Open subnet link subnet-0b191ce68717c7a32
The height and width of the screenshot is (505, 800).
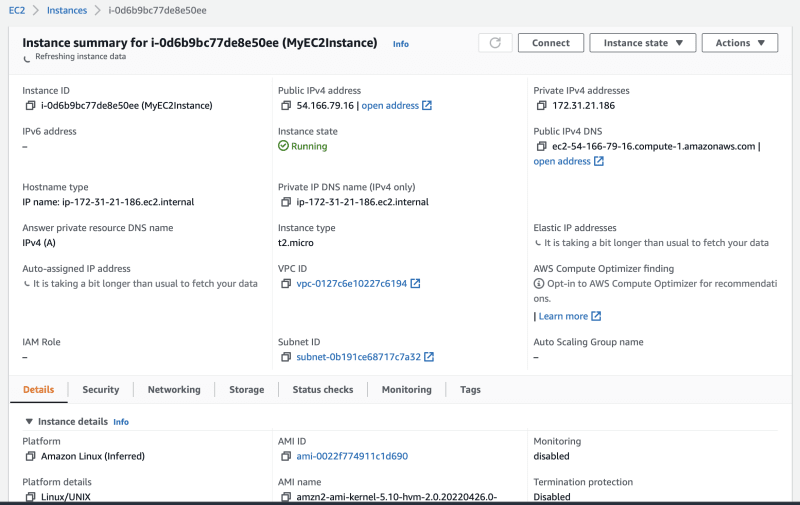[x=359, y=357]
